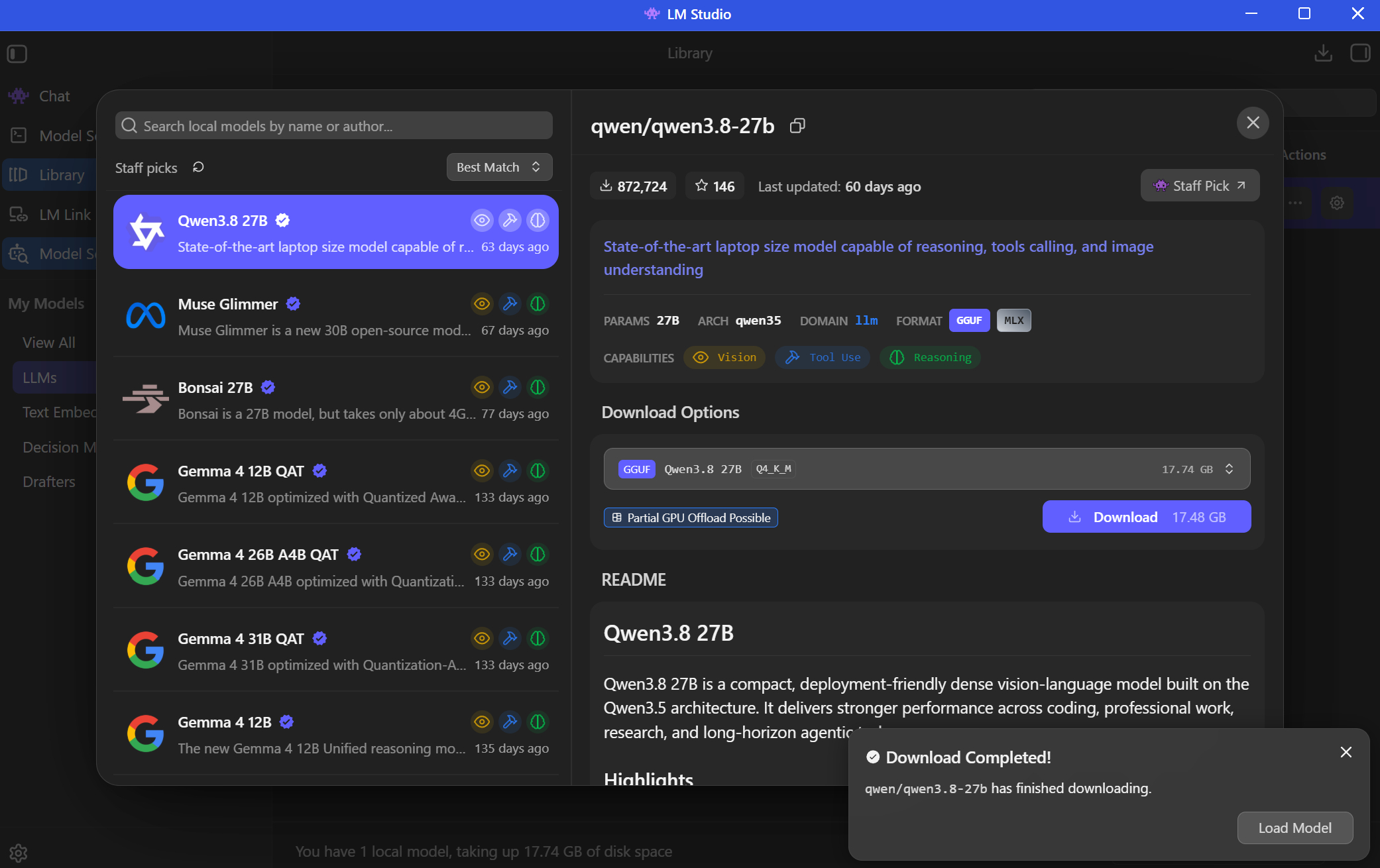Select the GGUF format badge
The image size is (1380, 868).
pos(969,321)
